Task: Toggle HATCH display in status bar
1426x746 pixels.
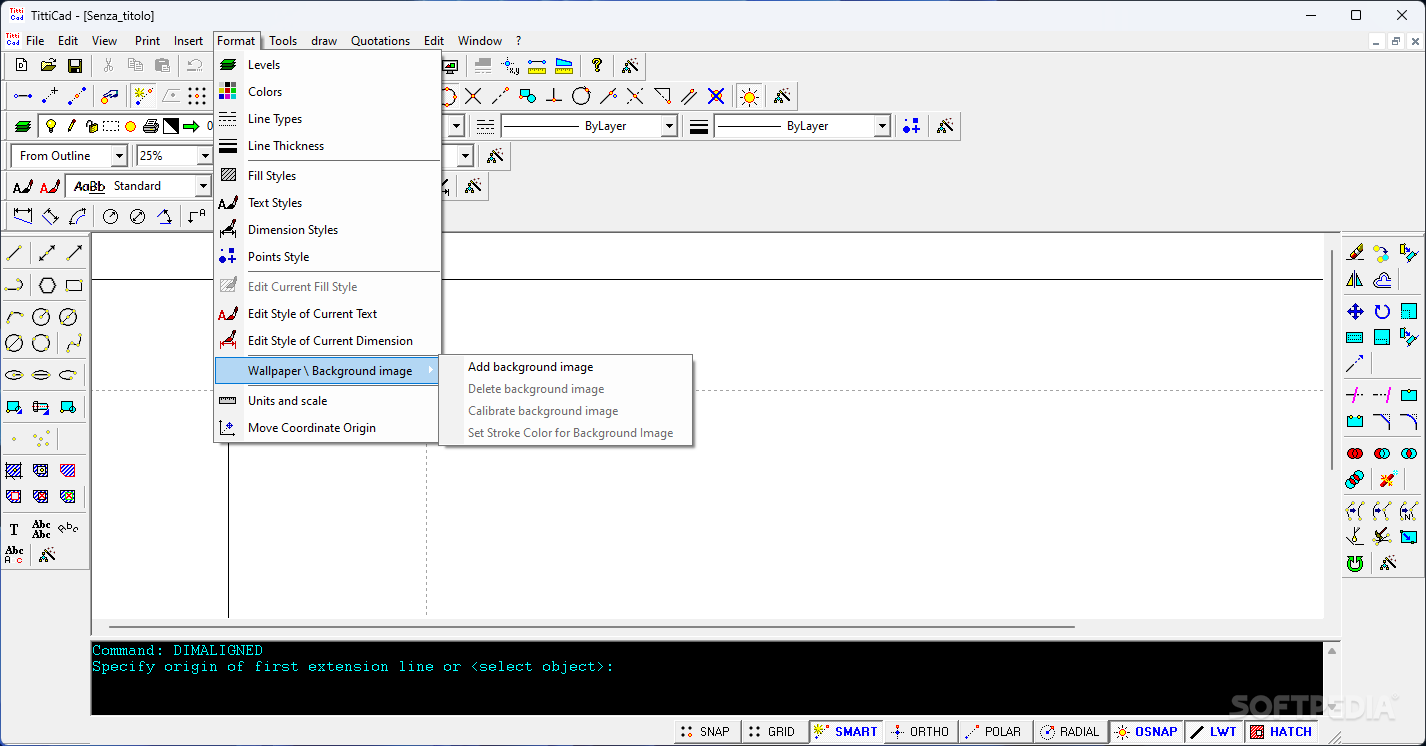Action: coord(1281,732)
